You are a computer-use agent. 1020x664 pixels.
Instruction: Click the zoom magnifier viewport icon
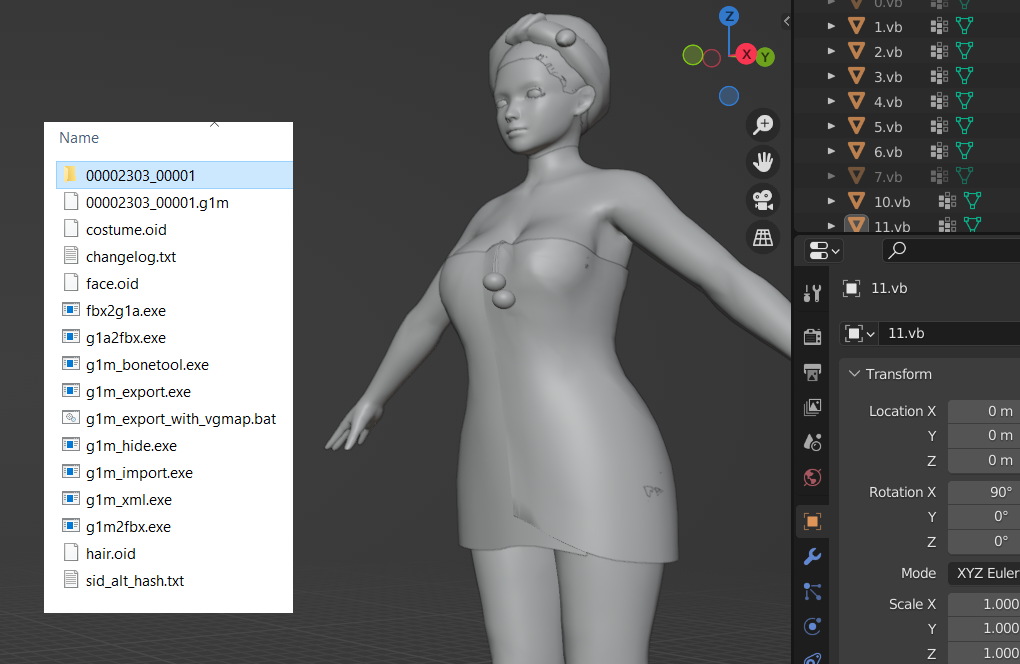tap(763, 124)
